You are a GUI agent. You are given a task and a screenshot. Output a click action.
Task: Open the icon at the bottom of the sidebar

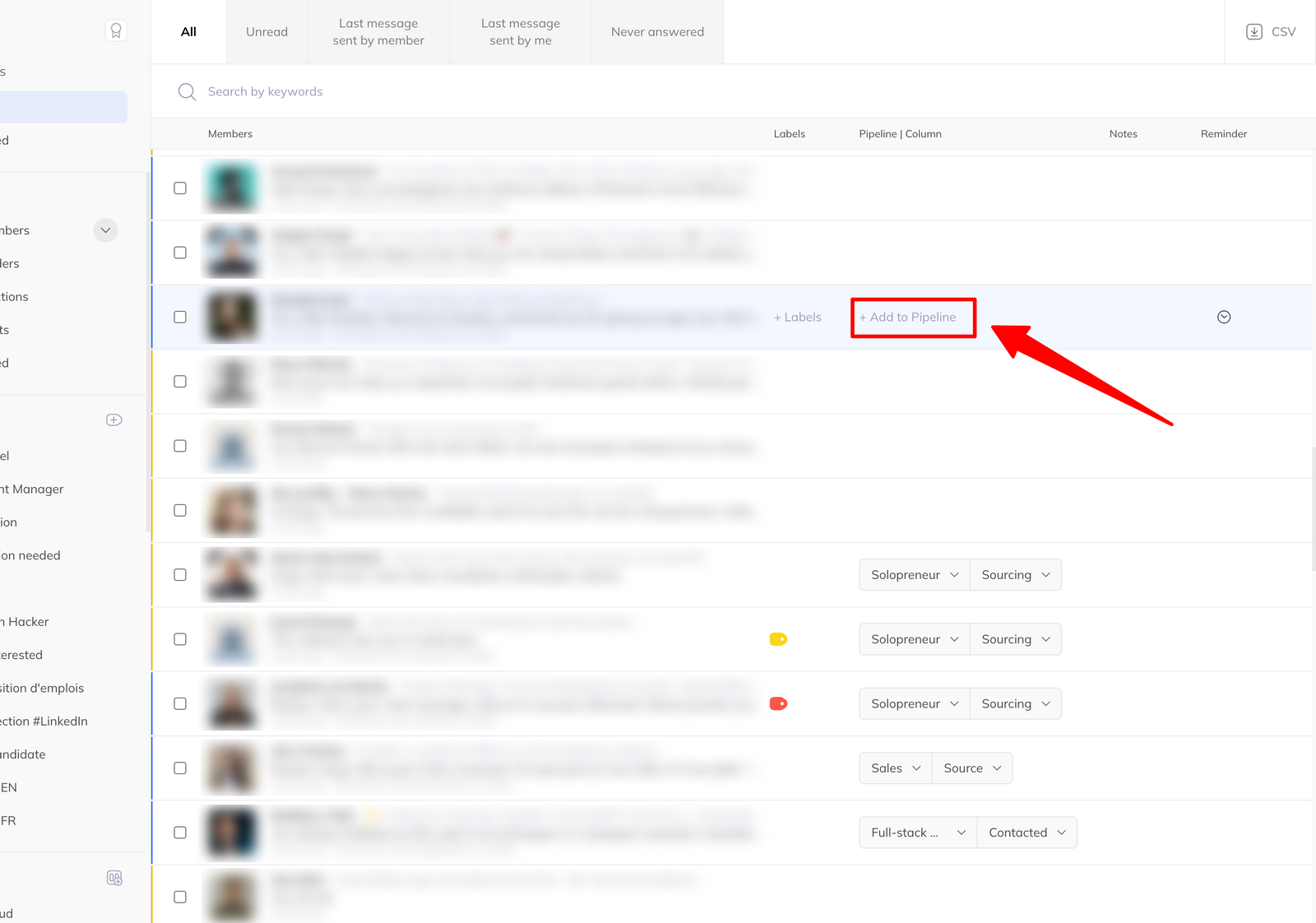[114, 878]
